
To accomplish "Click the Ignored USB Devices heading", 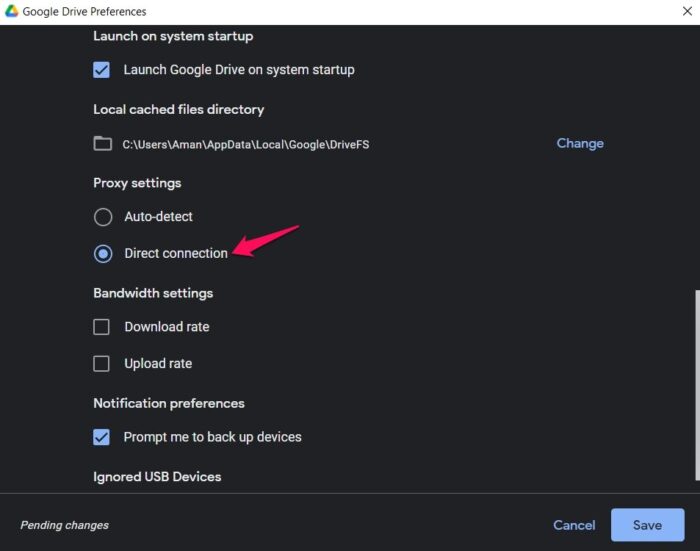I will [157, 476].
